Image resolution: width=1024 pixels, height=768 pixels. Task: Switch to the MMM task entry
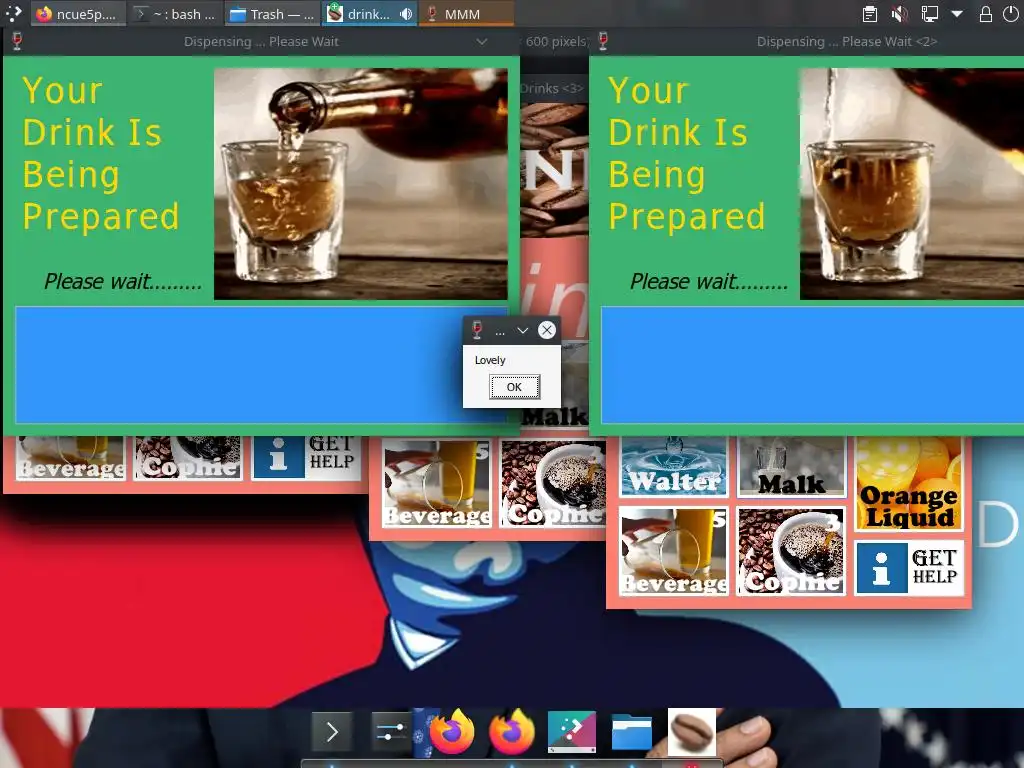(x=466, y=14)
